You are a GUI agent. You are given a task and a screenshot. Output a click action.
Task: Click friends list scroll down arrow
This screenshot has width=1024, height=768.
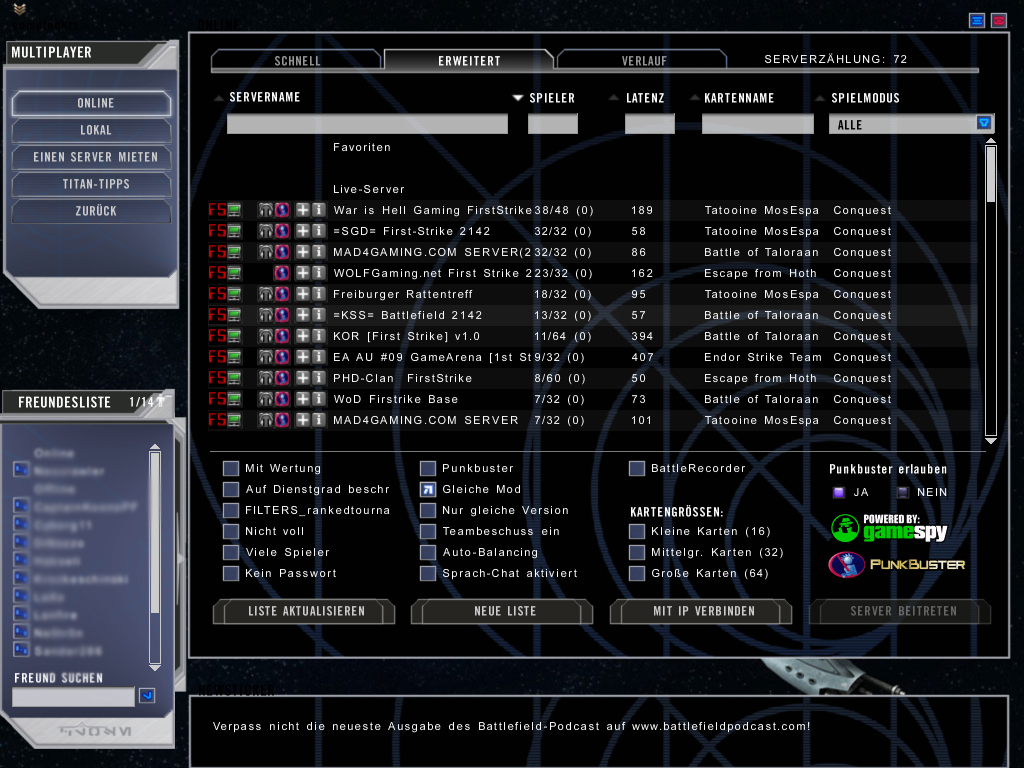[x=155, y=667]
